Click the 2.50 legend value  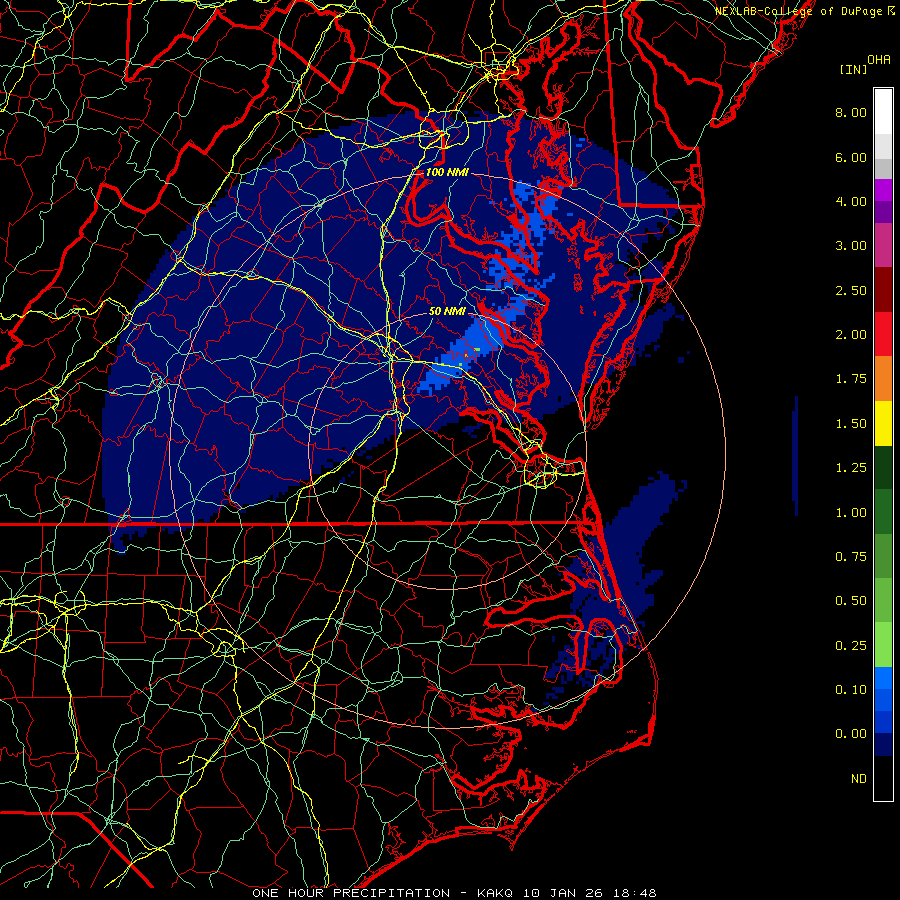tap(851, 290)
